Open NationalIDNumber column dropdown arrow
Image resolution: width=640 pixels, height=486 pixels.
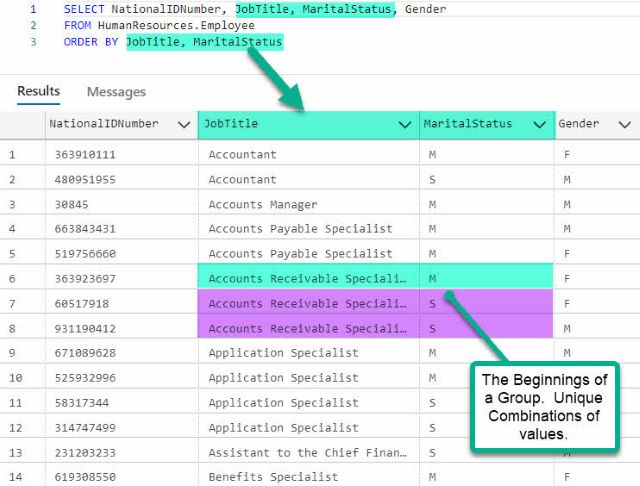[x=184, y=124]
